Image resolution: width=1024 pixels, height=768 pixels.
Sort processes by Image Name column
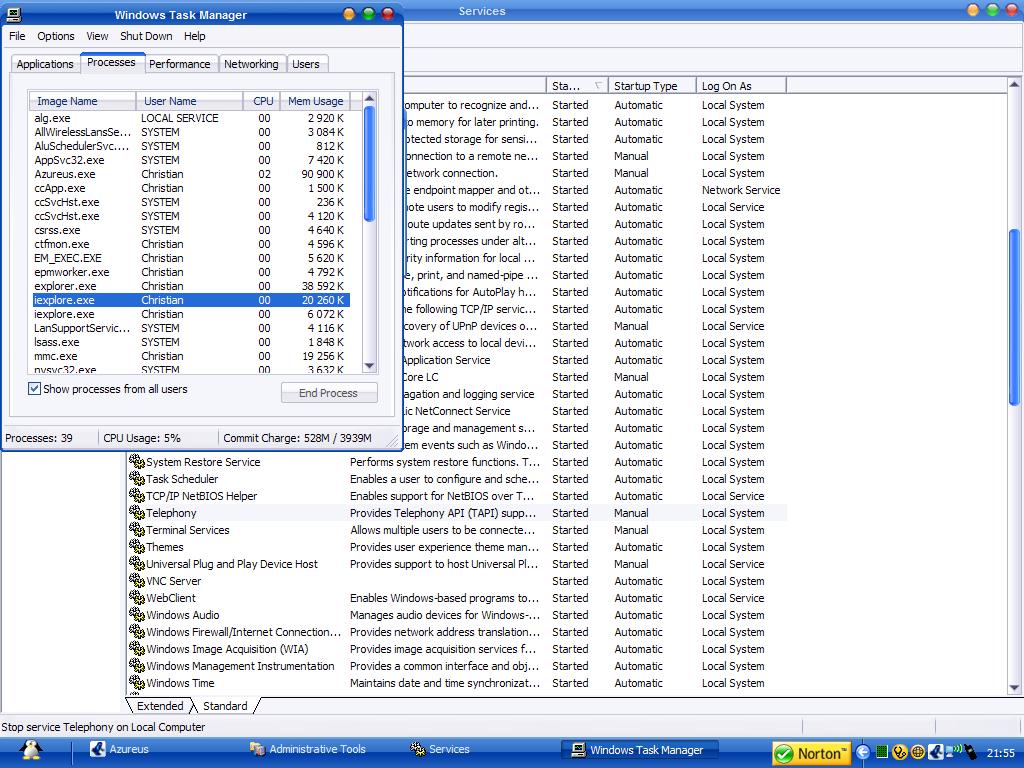point(82,101)
